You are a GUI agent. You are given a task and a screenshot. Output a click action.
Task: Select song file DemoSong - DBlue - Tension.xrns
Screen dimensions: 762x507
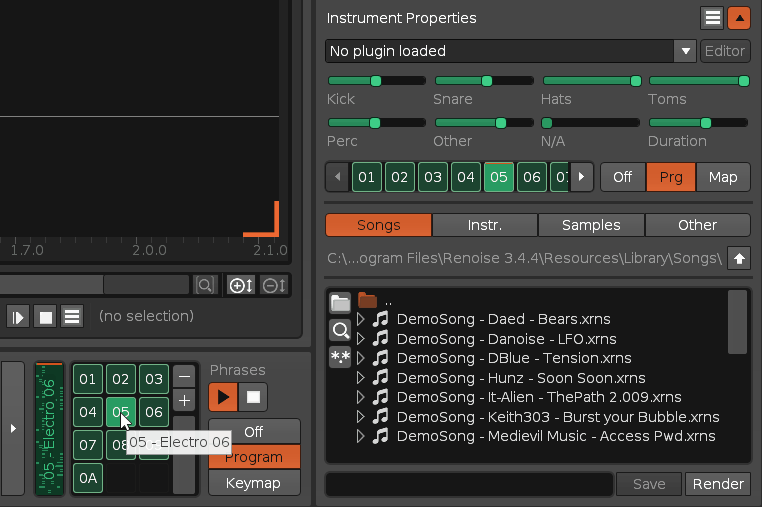point(514,358)
